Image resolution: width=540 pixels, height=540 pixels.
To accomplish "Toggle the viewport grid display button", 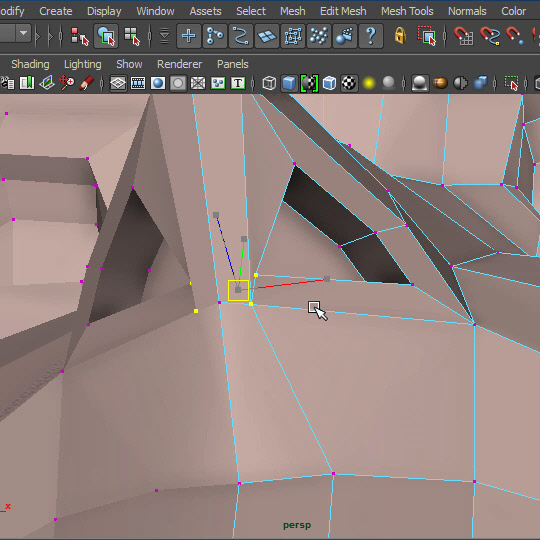I will (118, 83).
